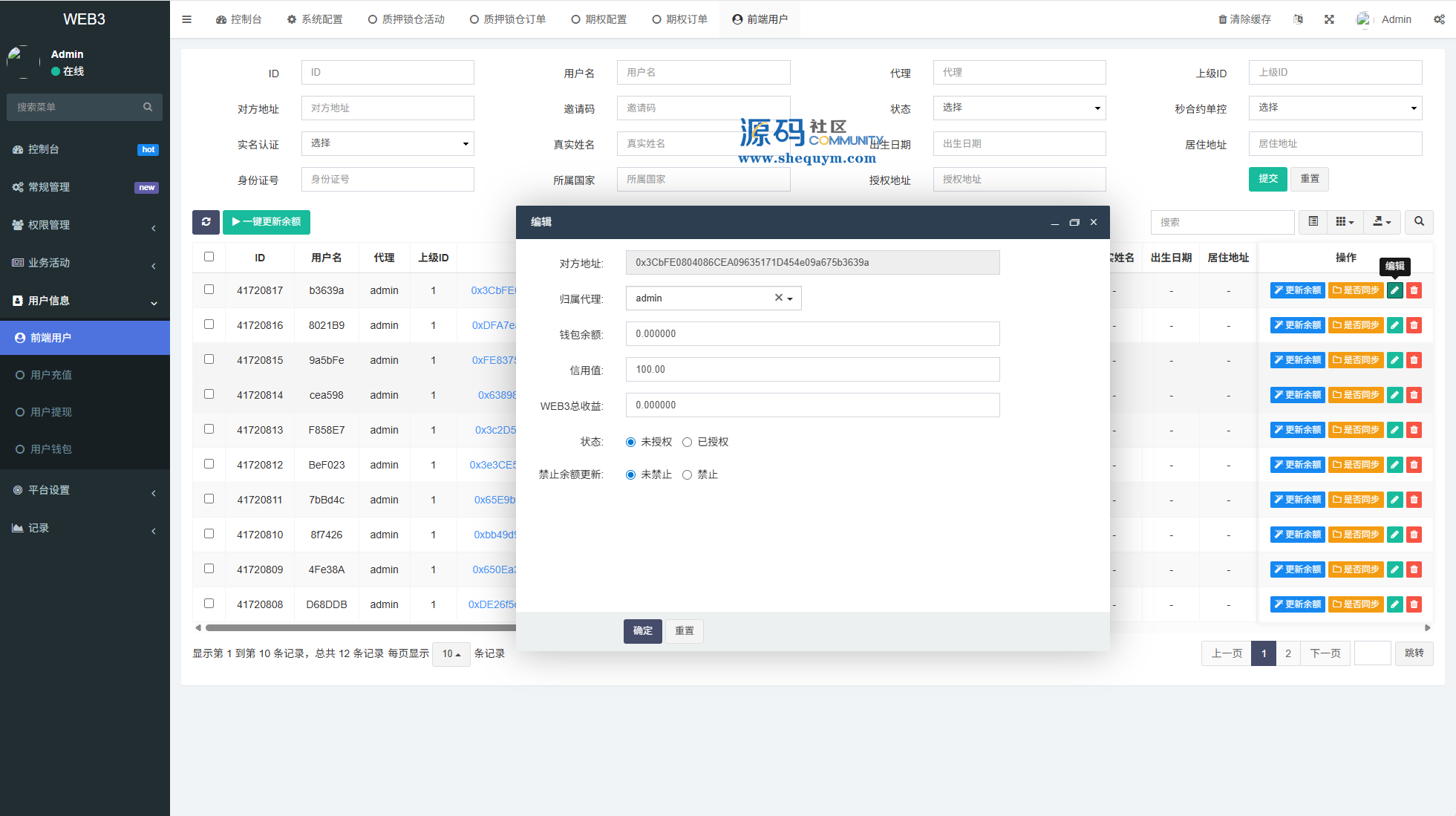Click the fullscreen toggle icon in header
The width and height of the screenshot is (1456, 816).
coord(1329,19)
